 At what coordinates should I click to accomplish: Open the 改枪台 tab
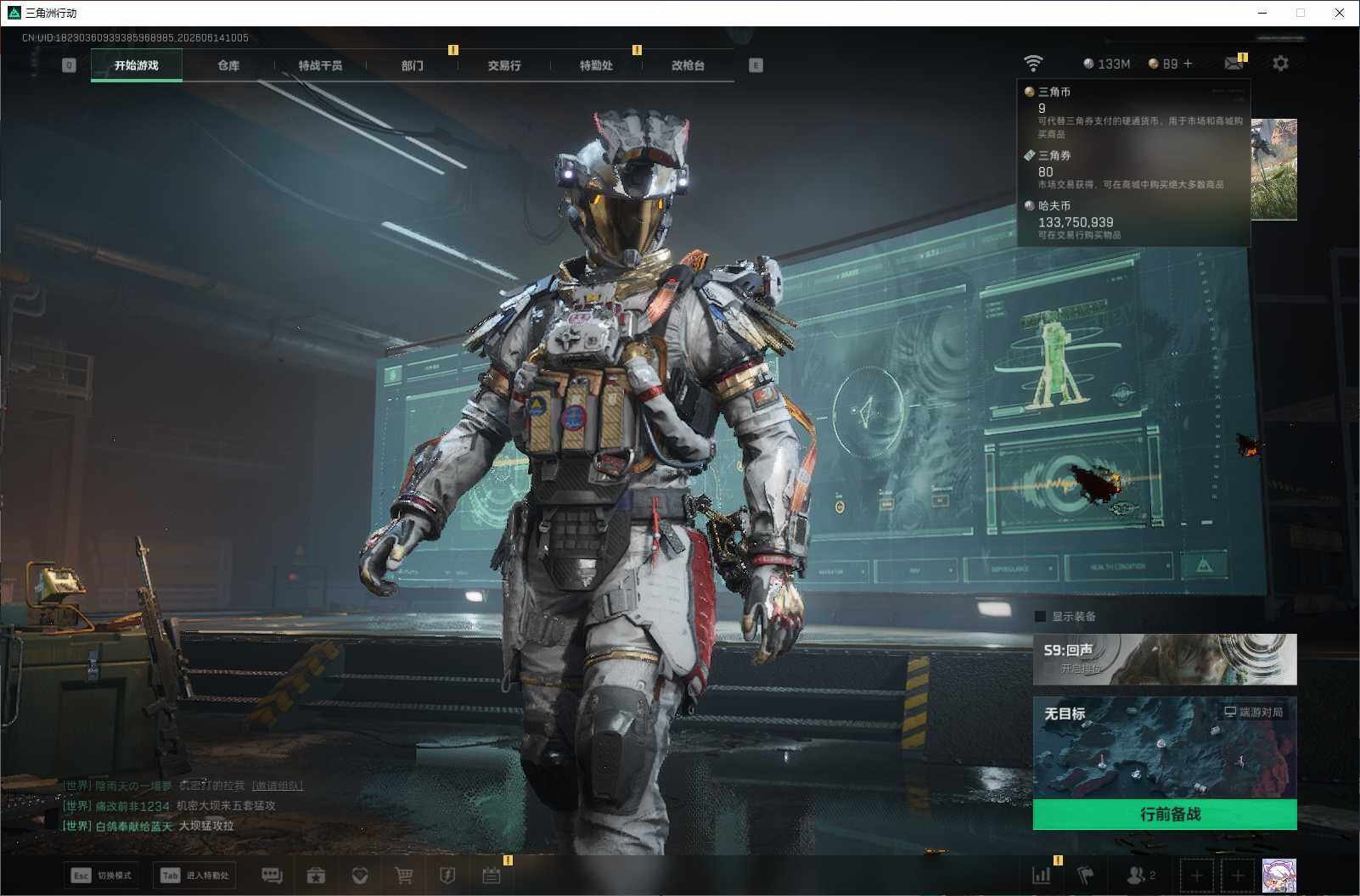tap(688, 65)
